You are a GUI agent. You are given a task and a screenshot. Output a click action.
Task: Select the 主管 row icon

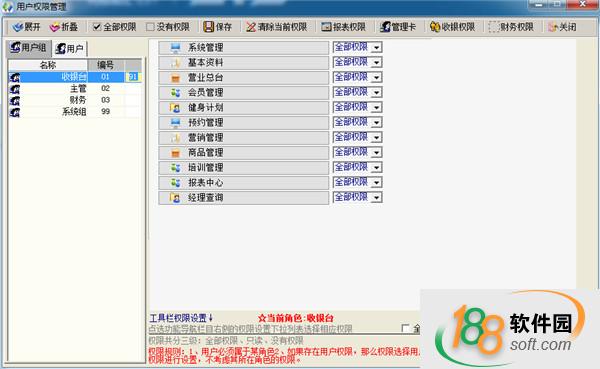[15, 89]
